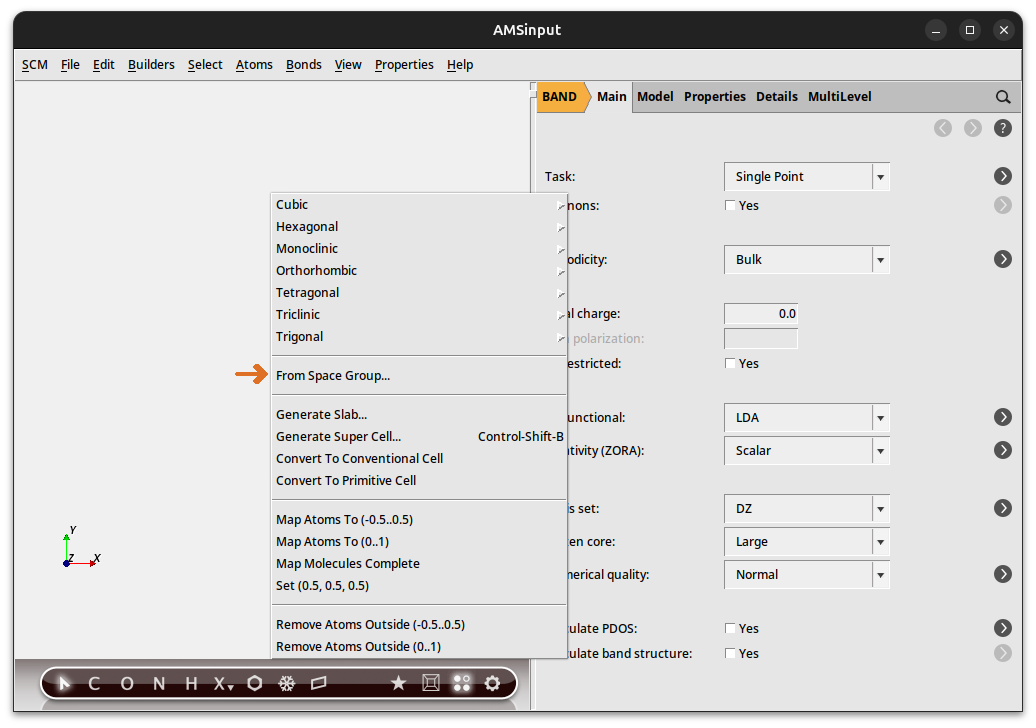Image resolution: width=1036 pixels, height=728 pixels.
Task: Choose the Carbon atom tool
Action: [94, 684]
